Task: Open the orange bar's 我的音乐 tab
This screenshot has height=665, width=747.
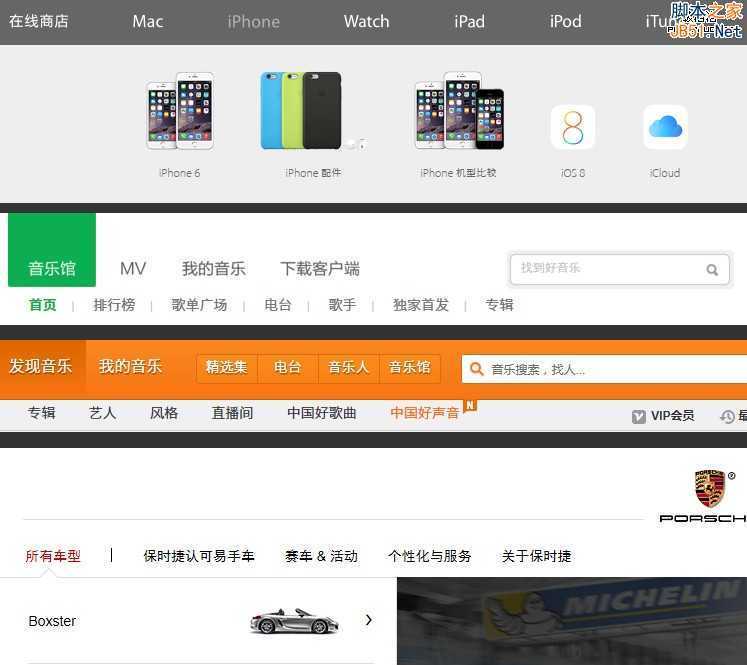Action: [131, 366]
